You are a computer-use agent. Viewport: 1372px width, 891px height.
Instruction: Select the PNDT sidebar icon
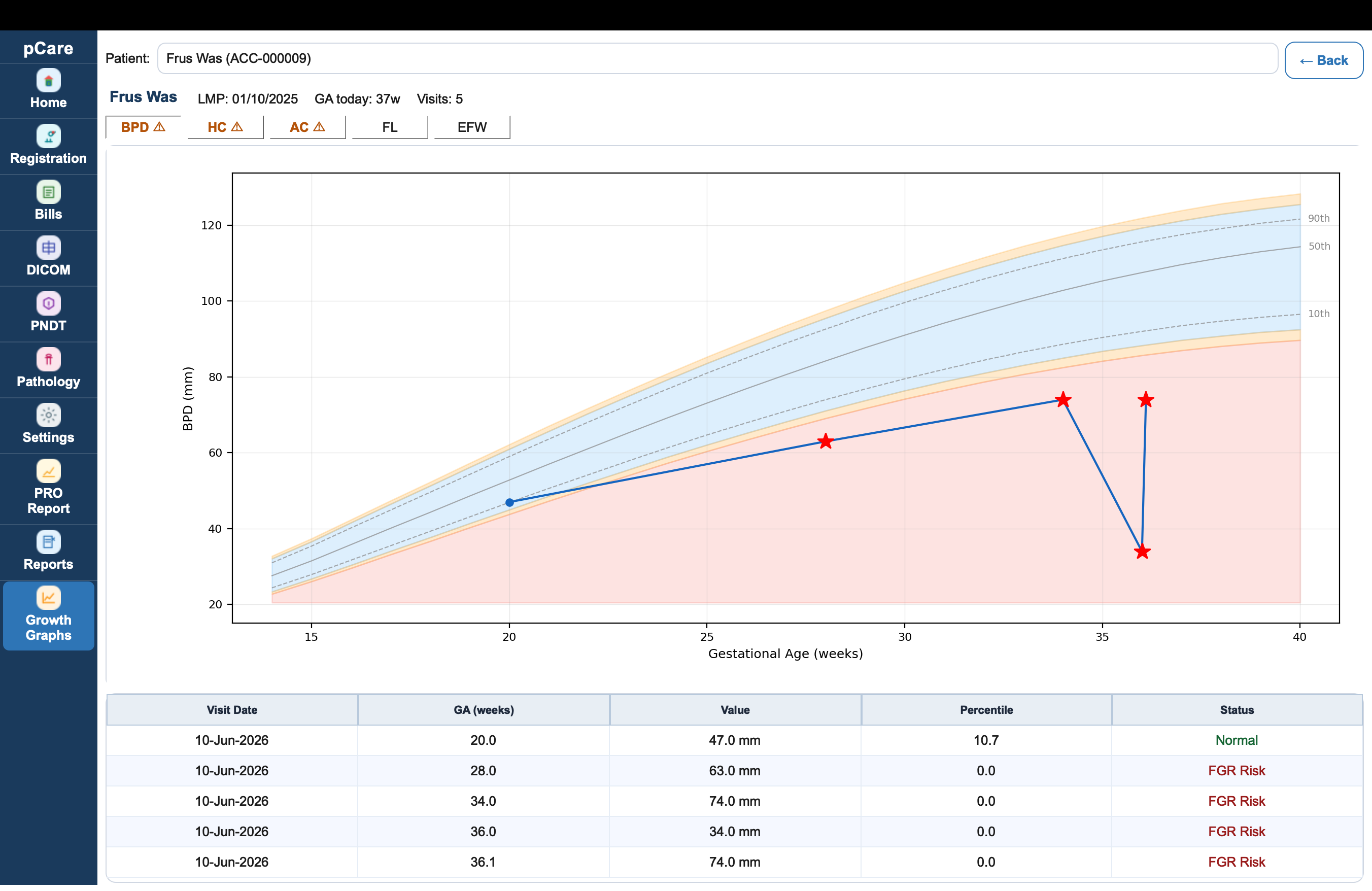click(48, 304)
